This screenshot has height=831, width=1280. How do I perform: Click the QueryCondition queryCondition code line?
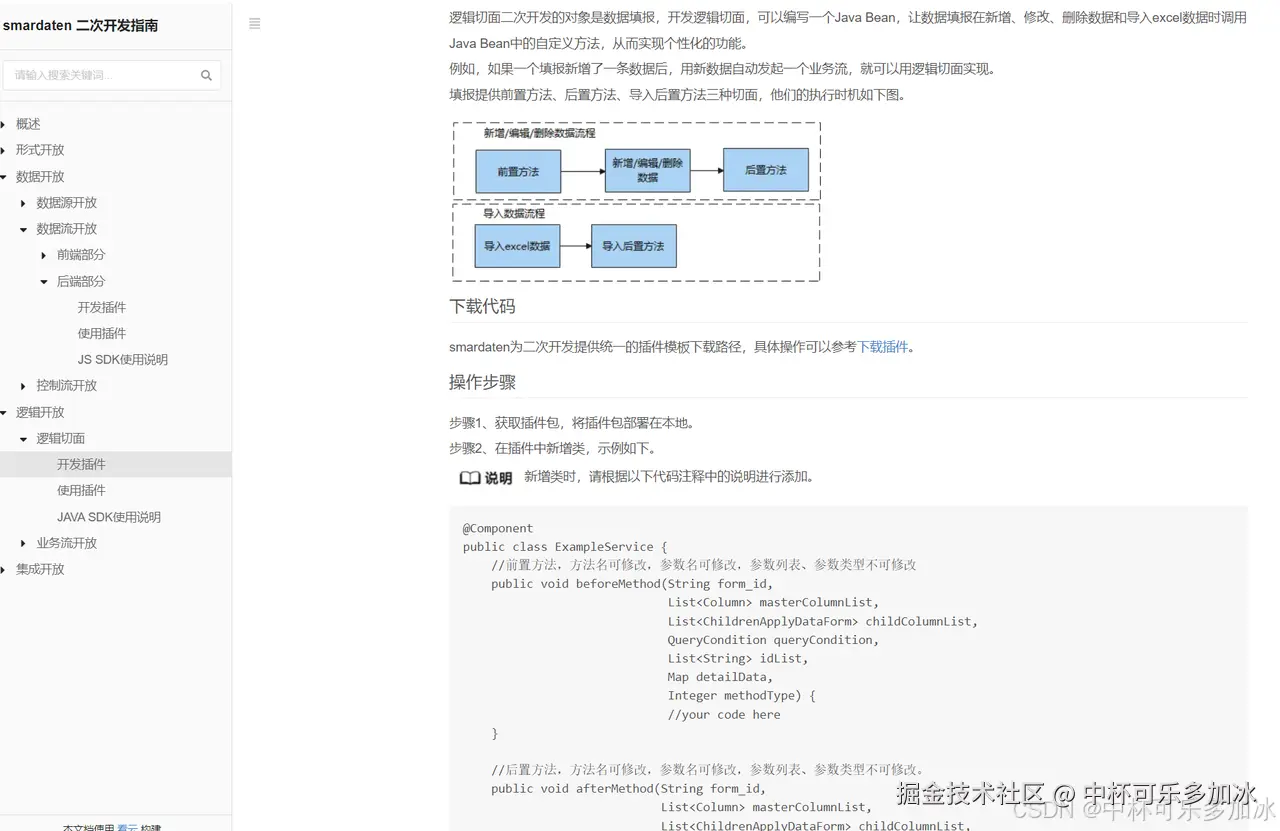coord(773,640)
